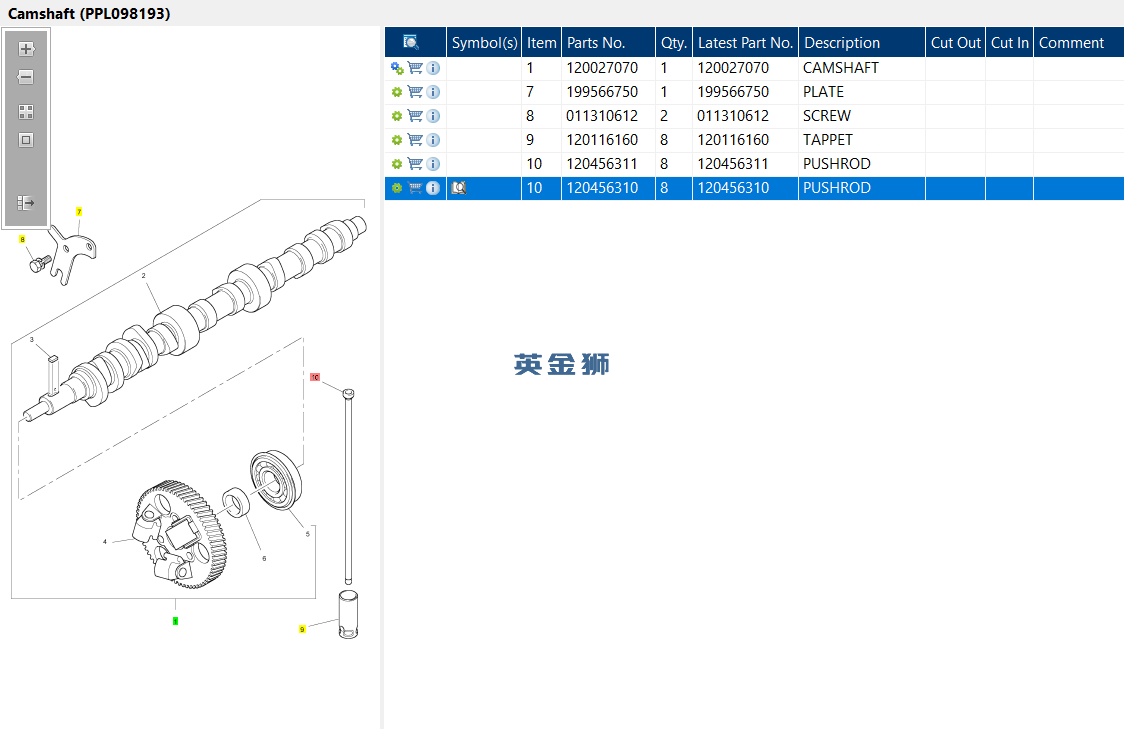Click cart icon for PUSHROD 120456310
This screenshot has width=1124, height=729.
(415, 188)
